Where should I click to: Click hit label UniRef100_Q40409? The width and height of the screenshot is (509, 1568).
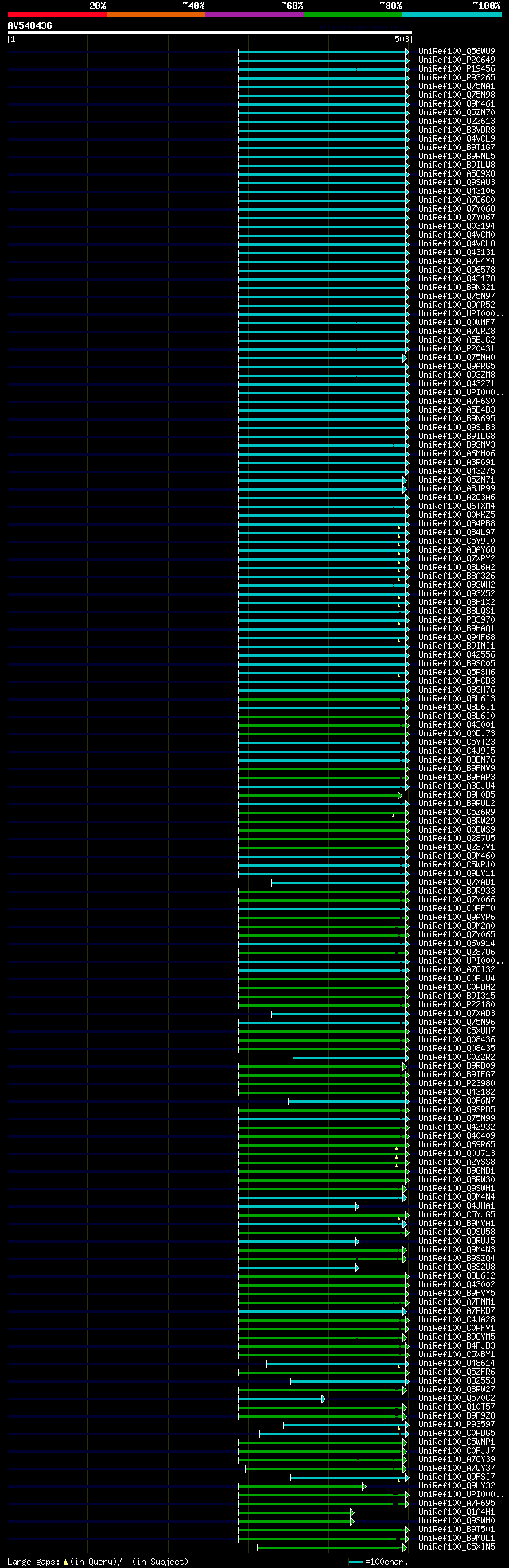(x=457, y=1135)
